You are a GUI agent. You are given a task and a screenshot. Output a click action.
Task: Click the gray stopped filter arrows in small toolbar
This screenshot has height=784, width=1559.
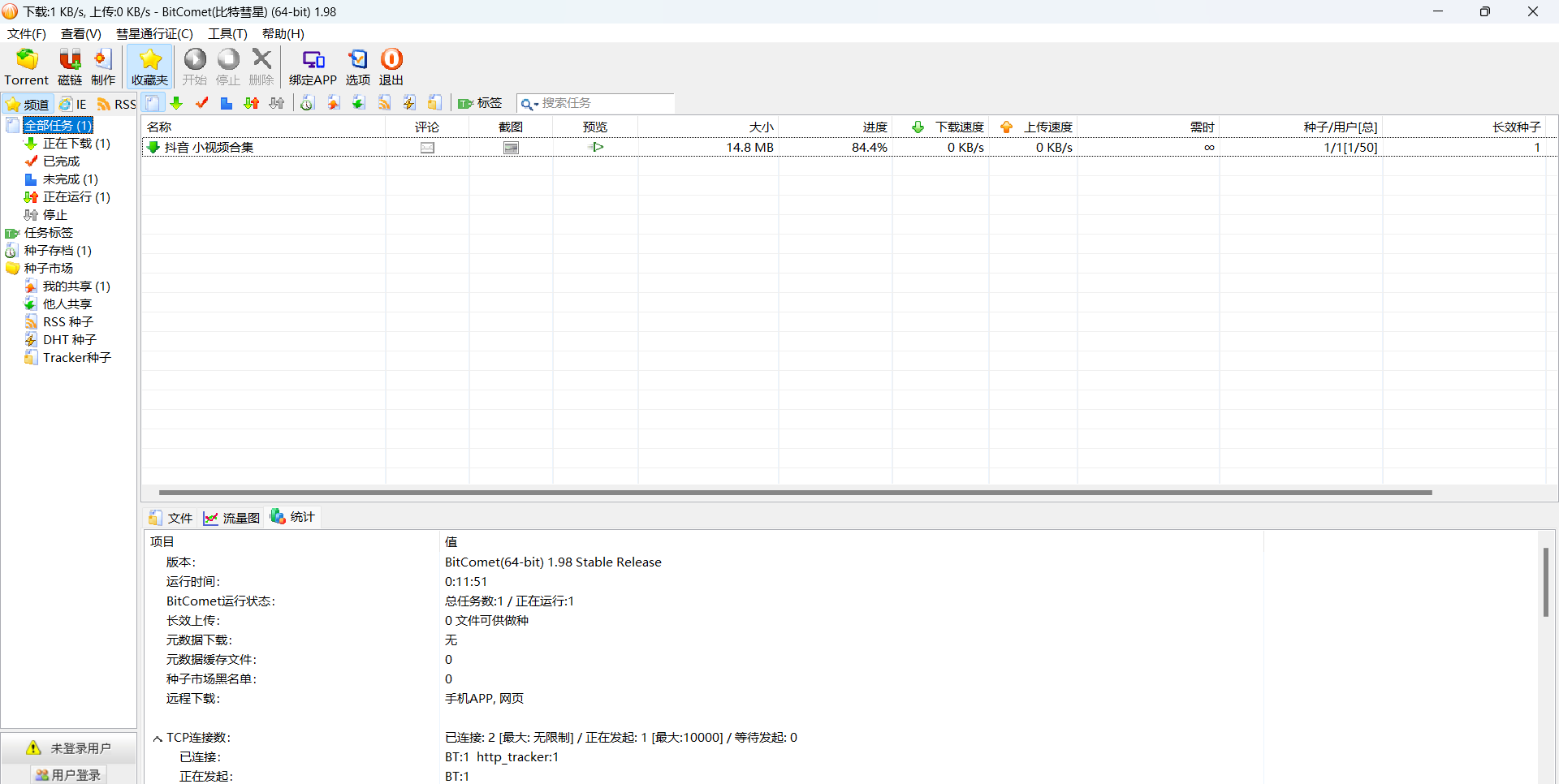(x=277, y=103)
